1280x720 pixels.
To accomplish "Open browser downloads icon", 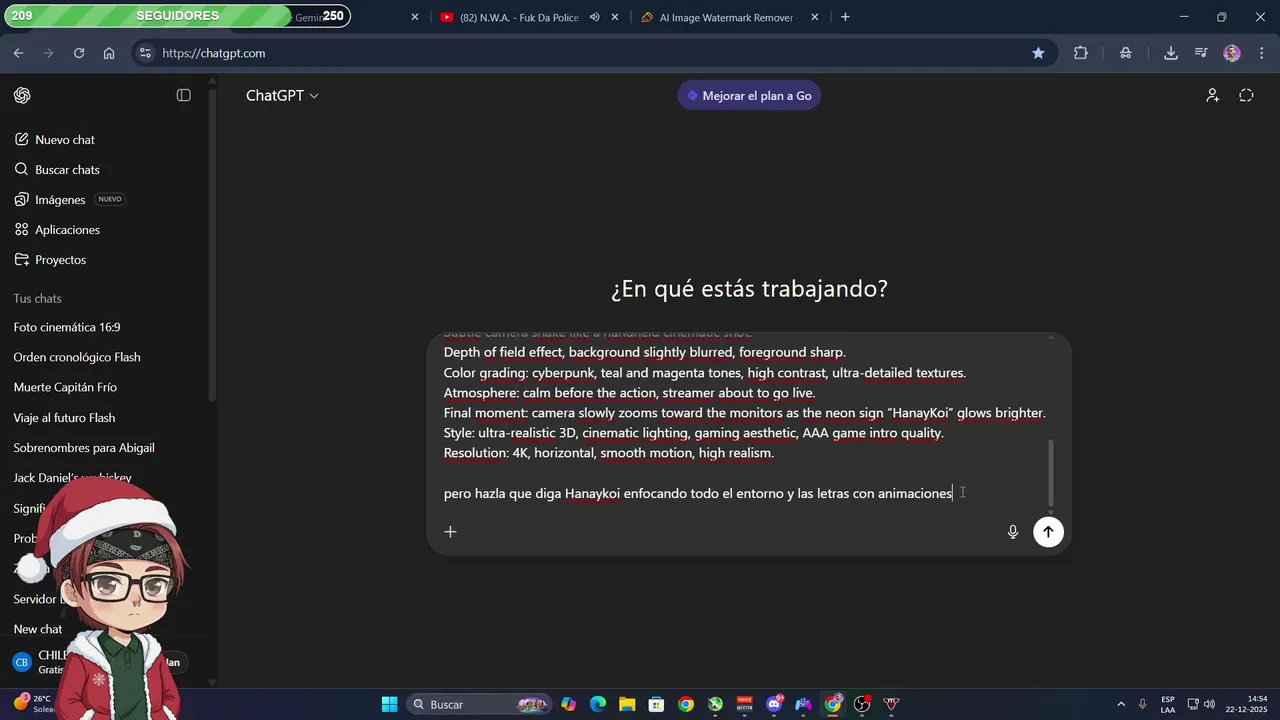I will (x=1171, y=53).
